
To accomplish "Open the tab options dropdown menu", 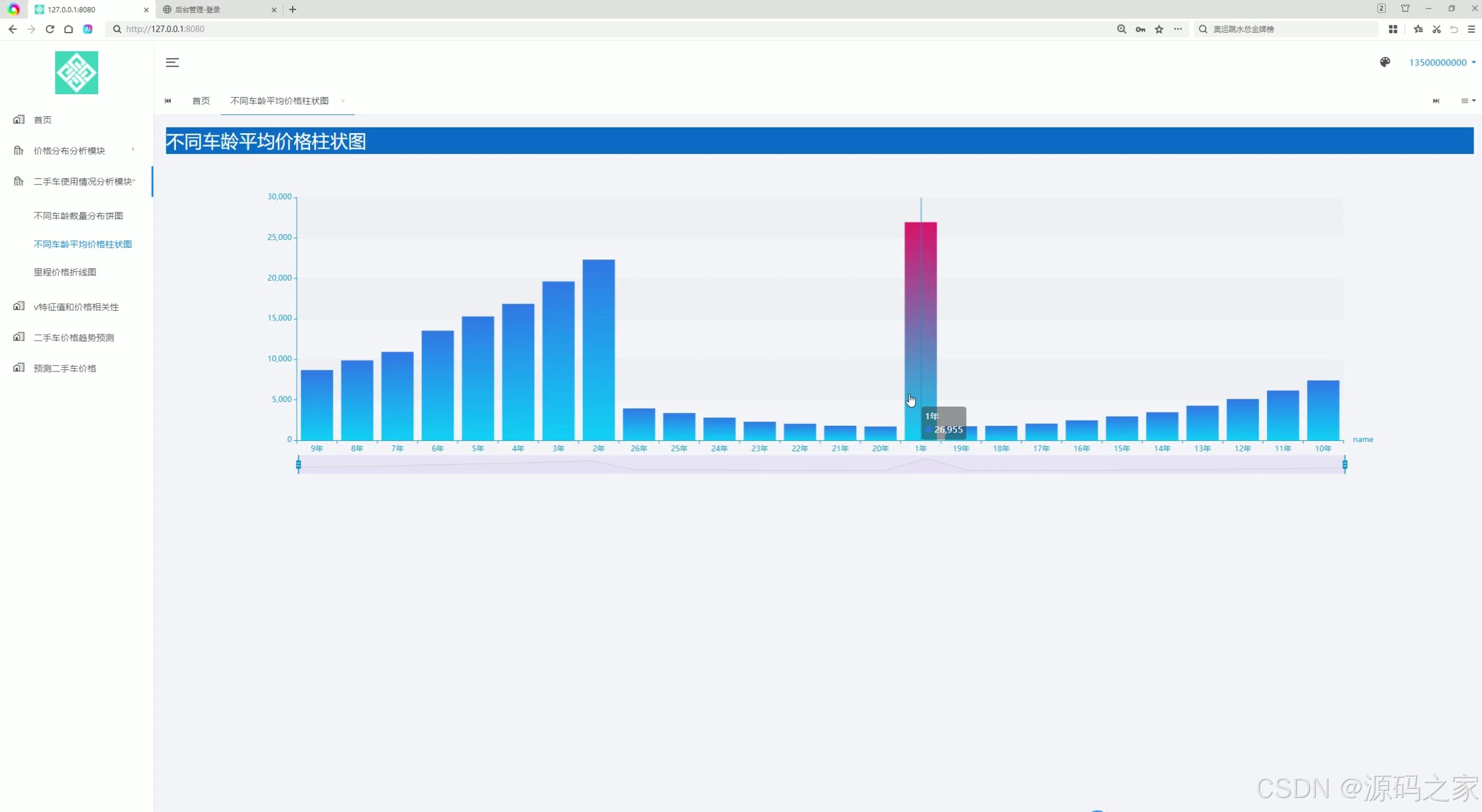I will 1467,100.
